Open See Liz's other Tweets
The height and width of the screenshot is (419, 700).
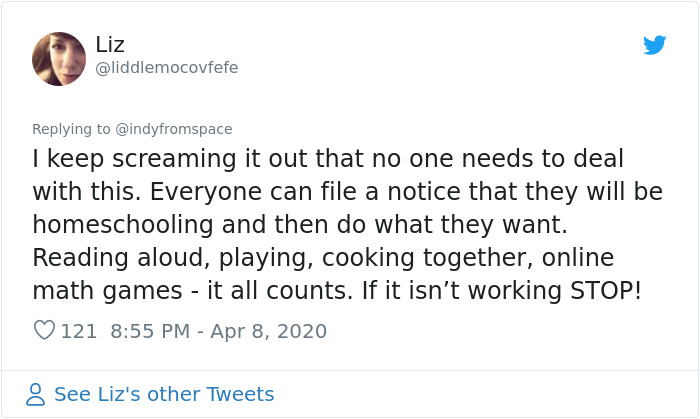(164, 394)
